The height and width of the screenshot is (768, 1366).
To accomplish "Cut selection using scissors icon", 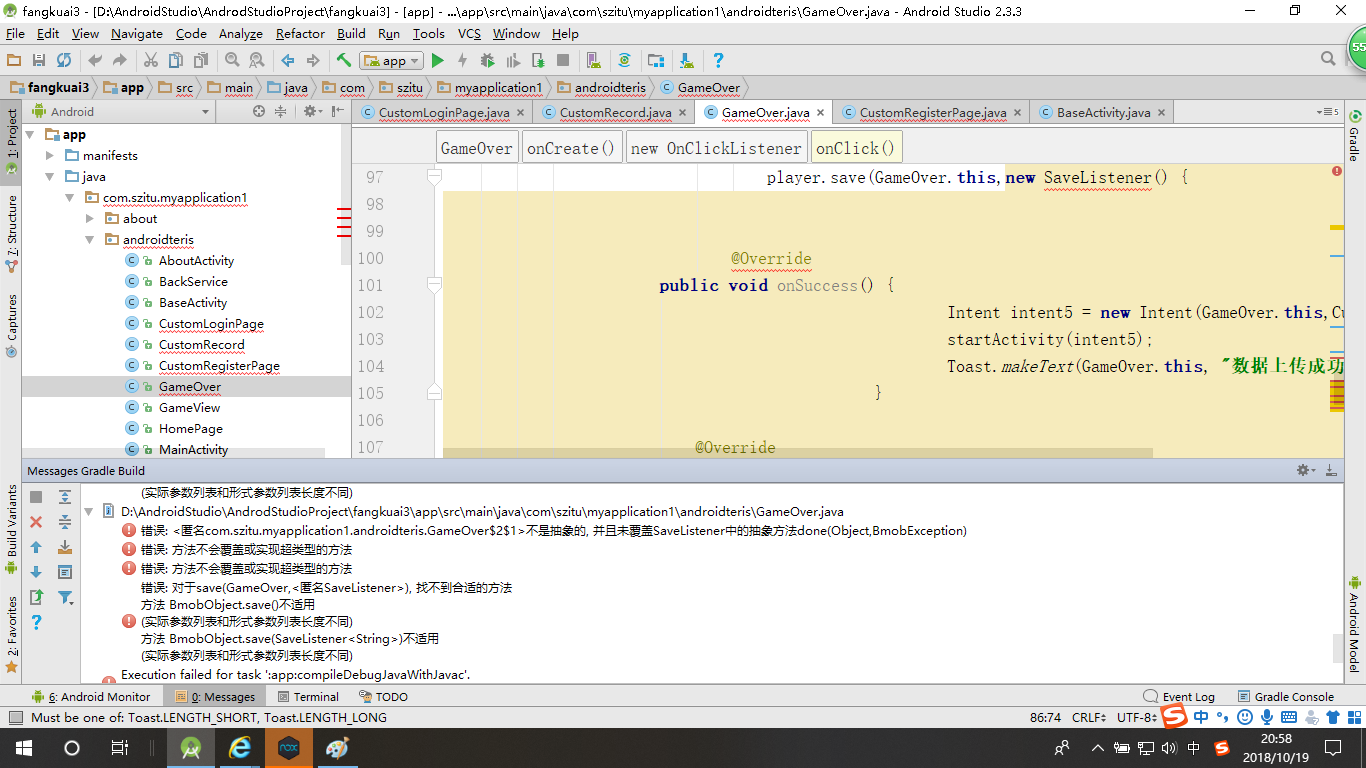I will [x=151, y=61].
